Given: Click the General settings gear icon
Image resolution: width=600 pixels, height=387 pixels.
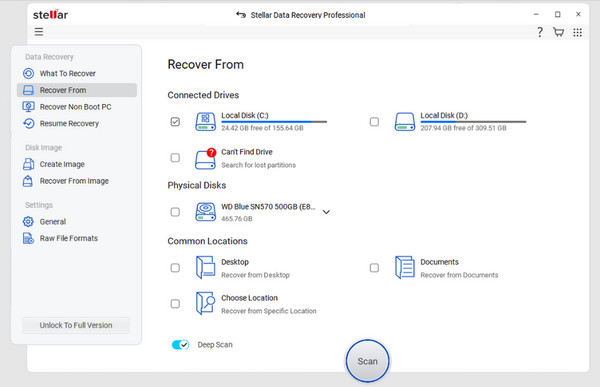Looking at the screenshot, I should (28, 221).
